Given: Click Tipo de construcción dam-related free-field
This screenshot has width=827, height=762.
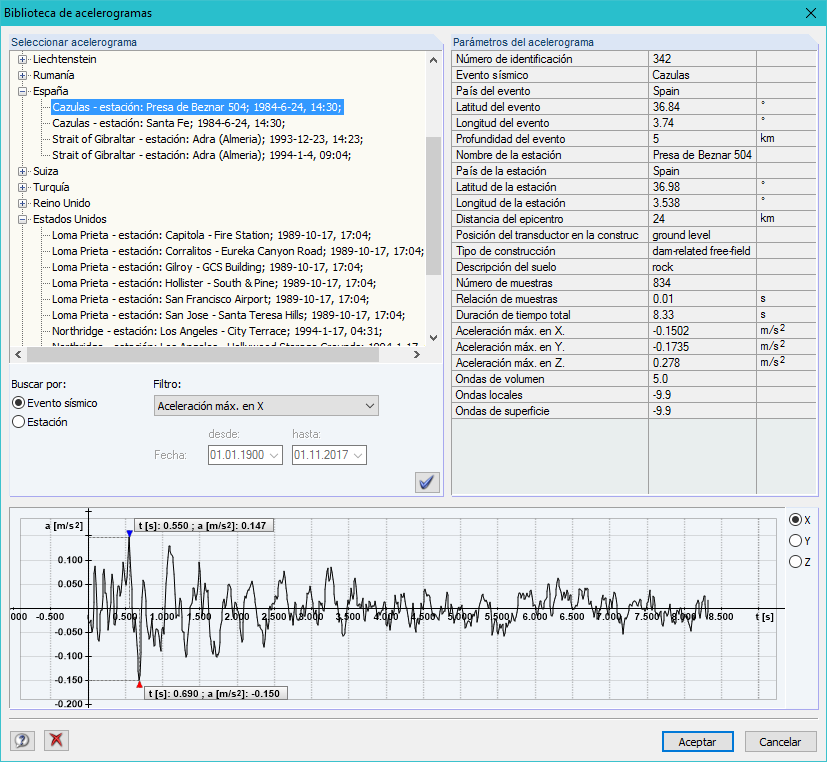Looking at the screenshot, I should (701, 251).
